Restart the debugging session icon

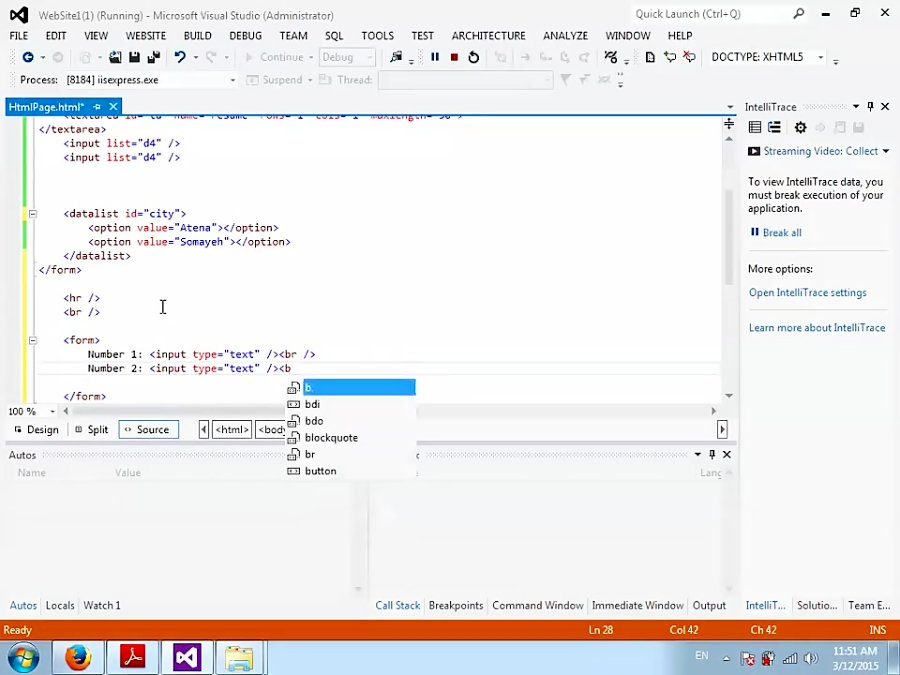pyautogui.click(x=474, y=57)
